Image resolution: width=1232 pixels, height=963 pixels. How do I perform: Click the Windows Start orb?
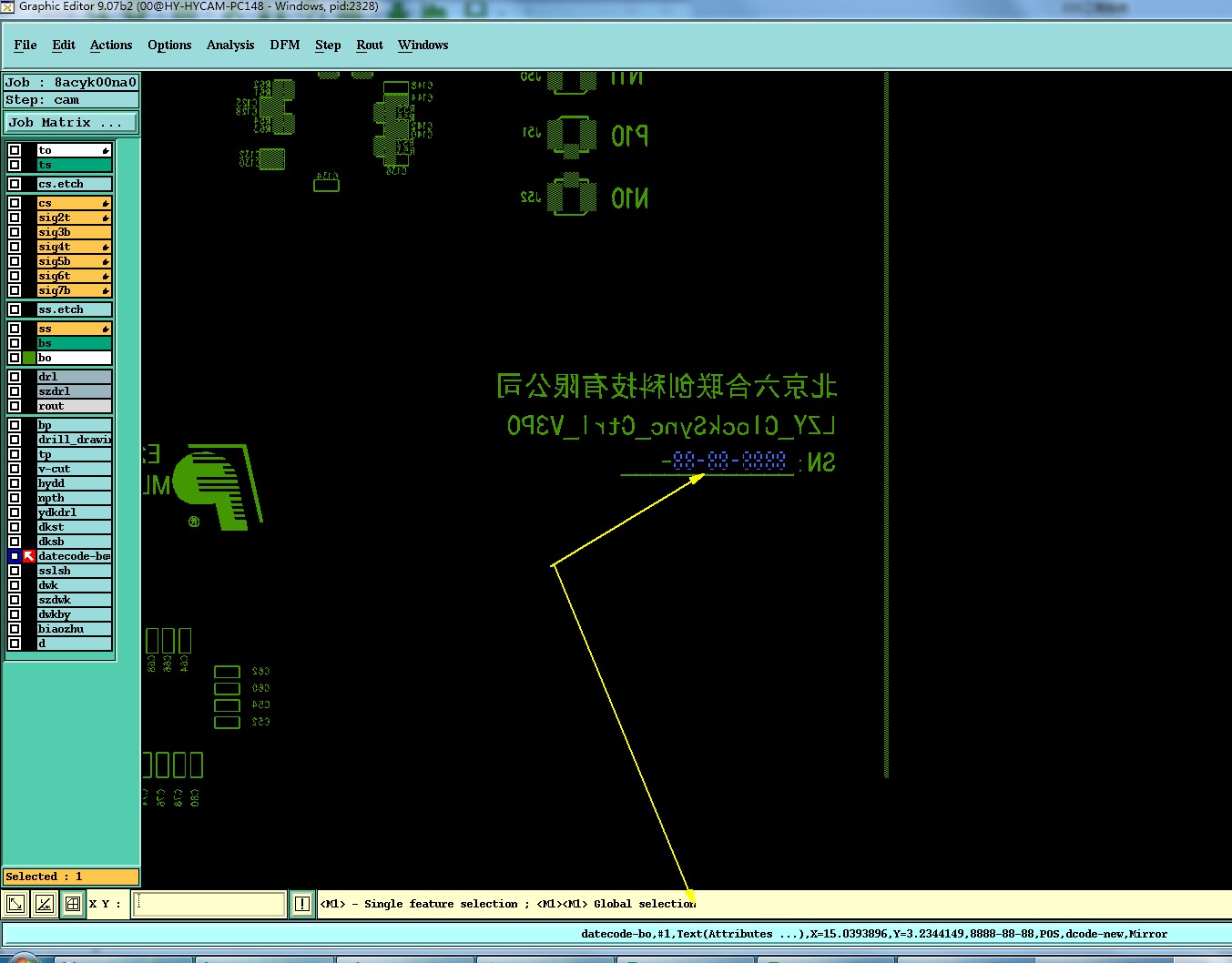point(23,958)
